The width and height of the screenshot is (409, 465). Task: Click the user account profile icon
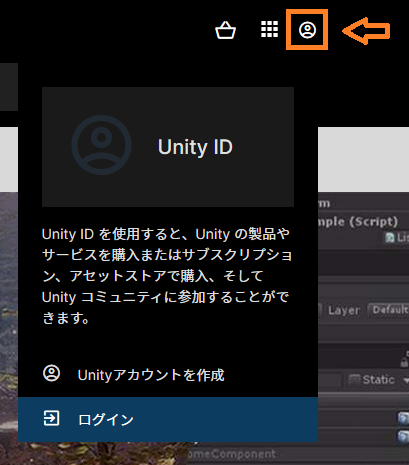point(307,30)
